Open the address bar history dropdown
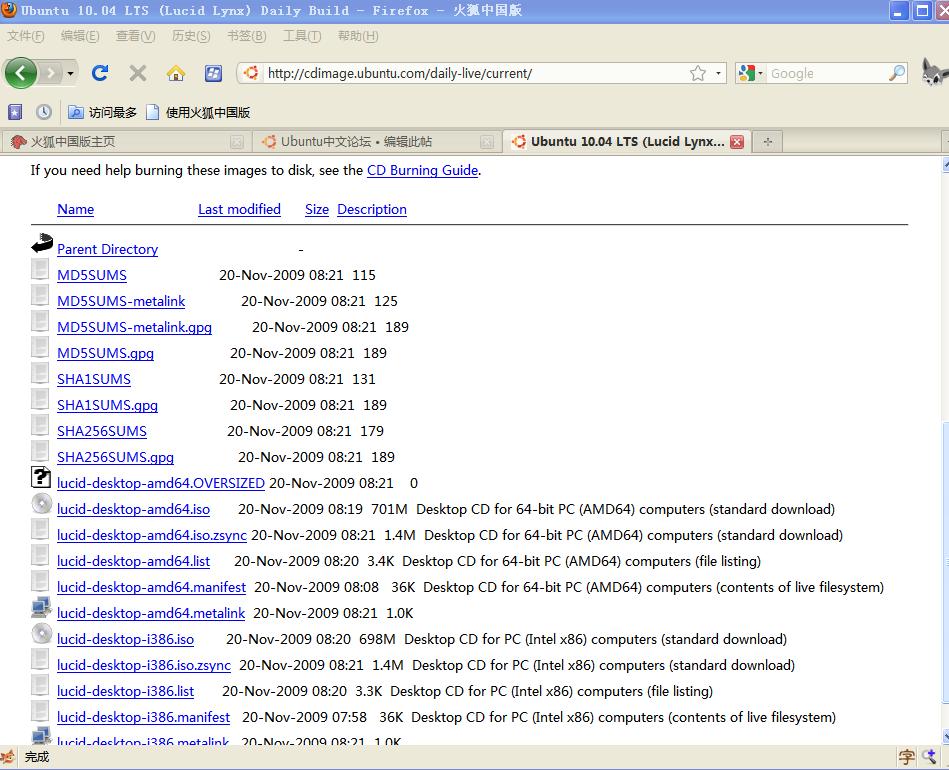Image resolution: width=949 pixels, height=770 pixels. pyautogui.click(x=718, y=73)
